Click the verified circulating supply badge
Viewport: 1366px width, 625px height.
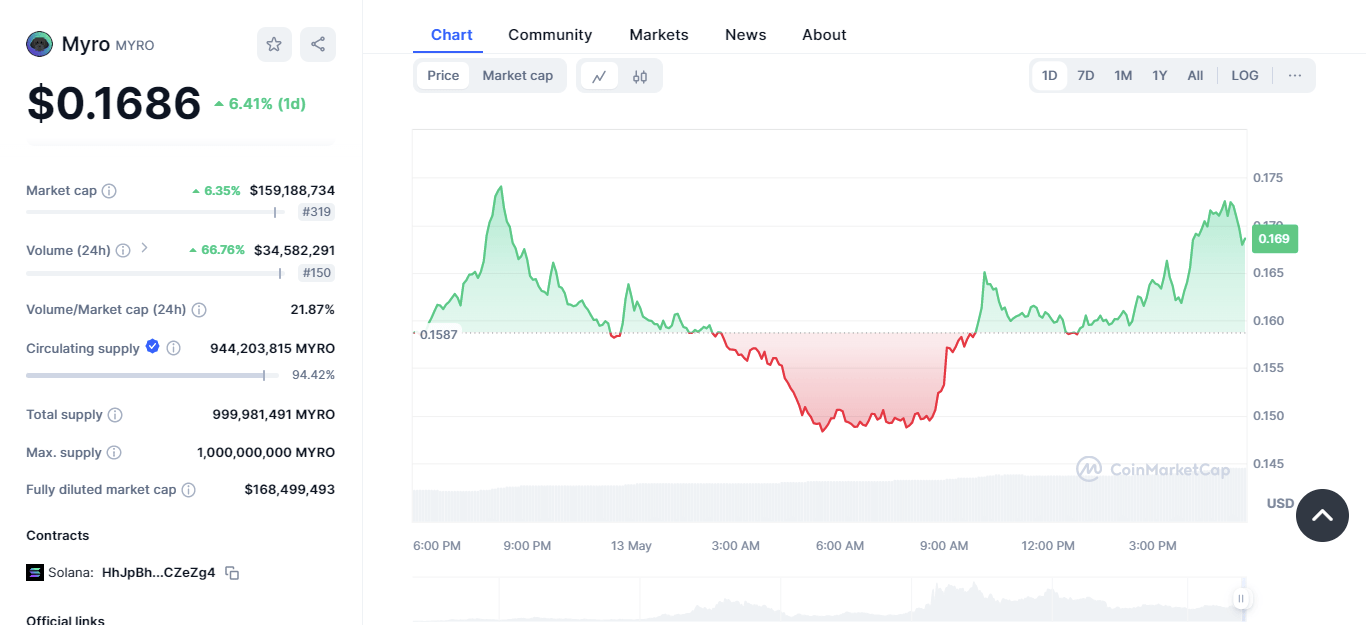[x=153, y=347]
